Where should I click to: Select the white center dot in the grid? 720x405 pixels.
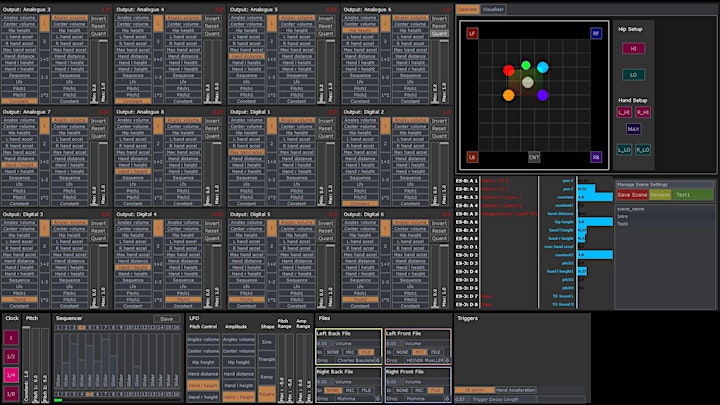(528, 83)
